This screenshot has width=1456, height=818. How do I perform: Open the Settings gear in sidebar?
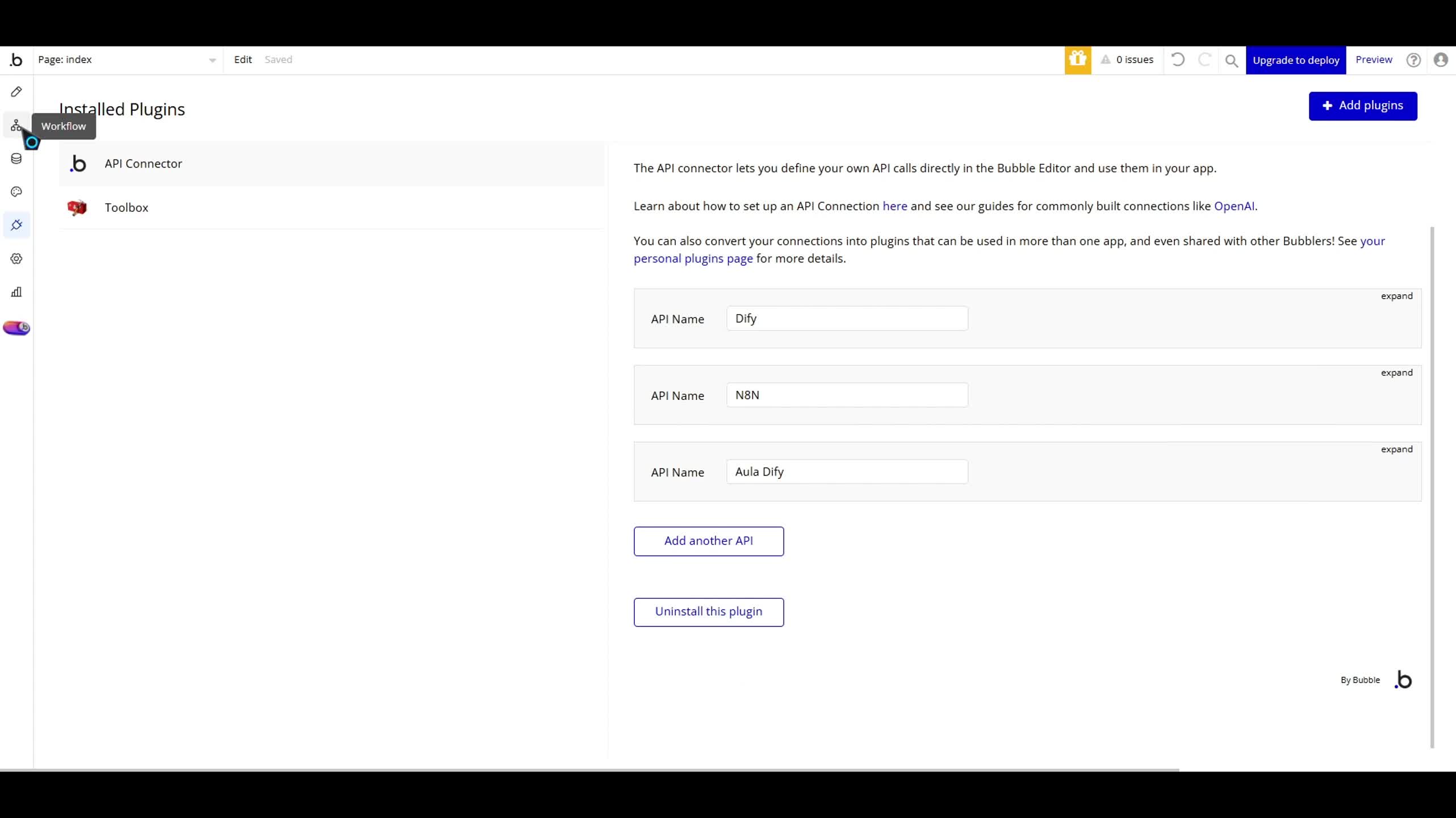[x=16, y=259]
